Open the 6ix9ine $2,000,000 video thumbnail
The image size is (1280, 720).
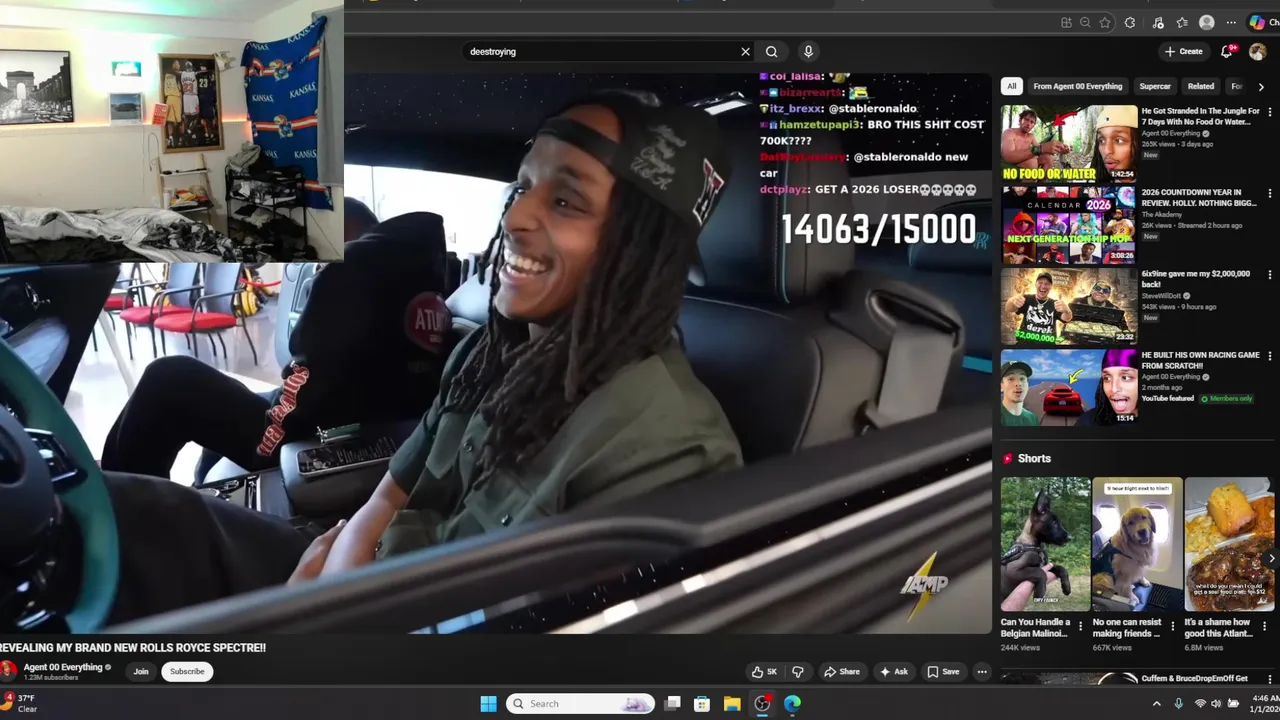[1069, 305]
